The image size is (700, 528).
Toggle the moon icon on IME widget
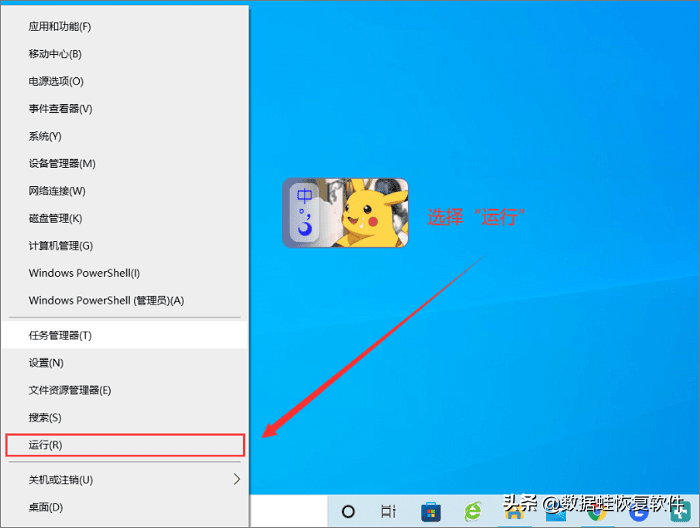click(x=305, y=229)
